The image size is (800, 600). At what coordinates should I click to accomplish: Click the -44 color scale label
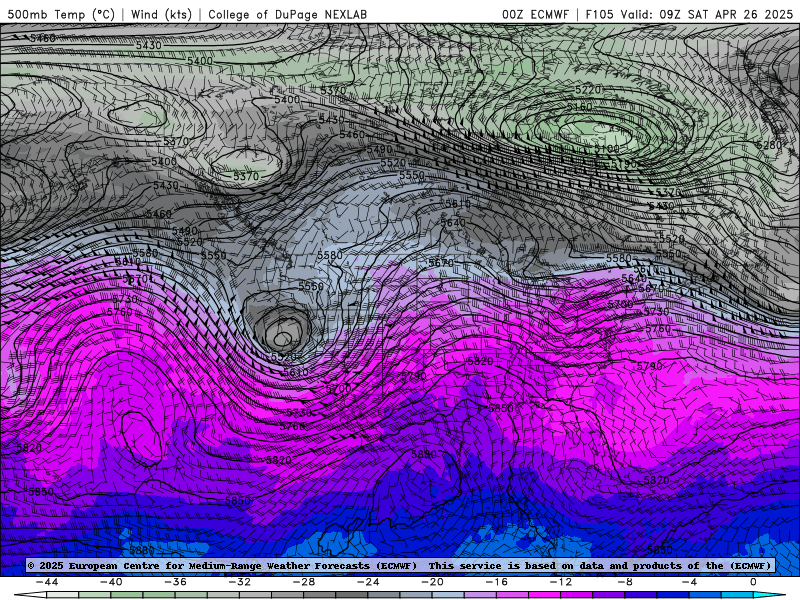[x=47, y=582]
